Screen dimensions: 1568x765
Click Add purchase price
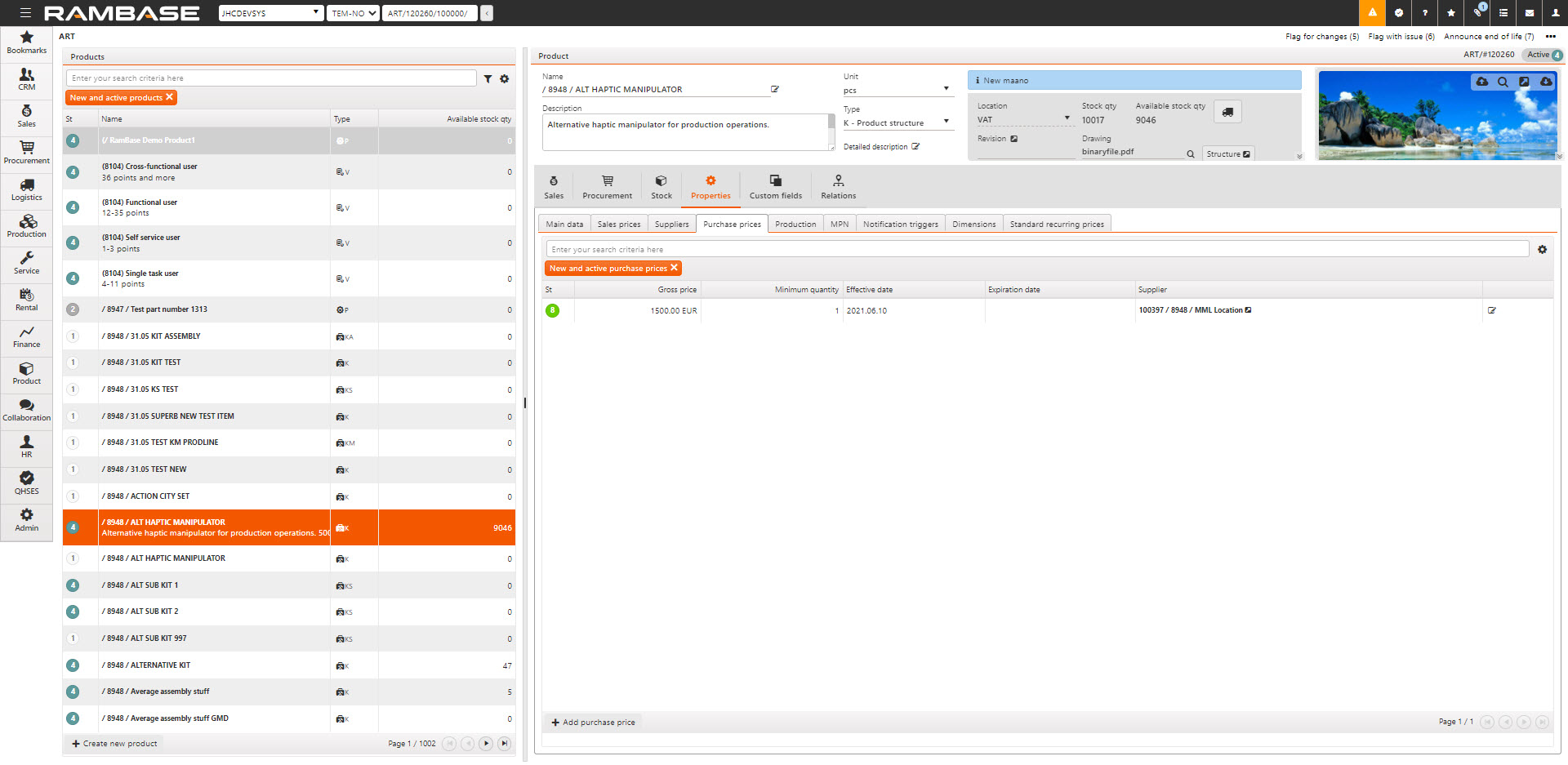(x=593, y=723)
